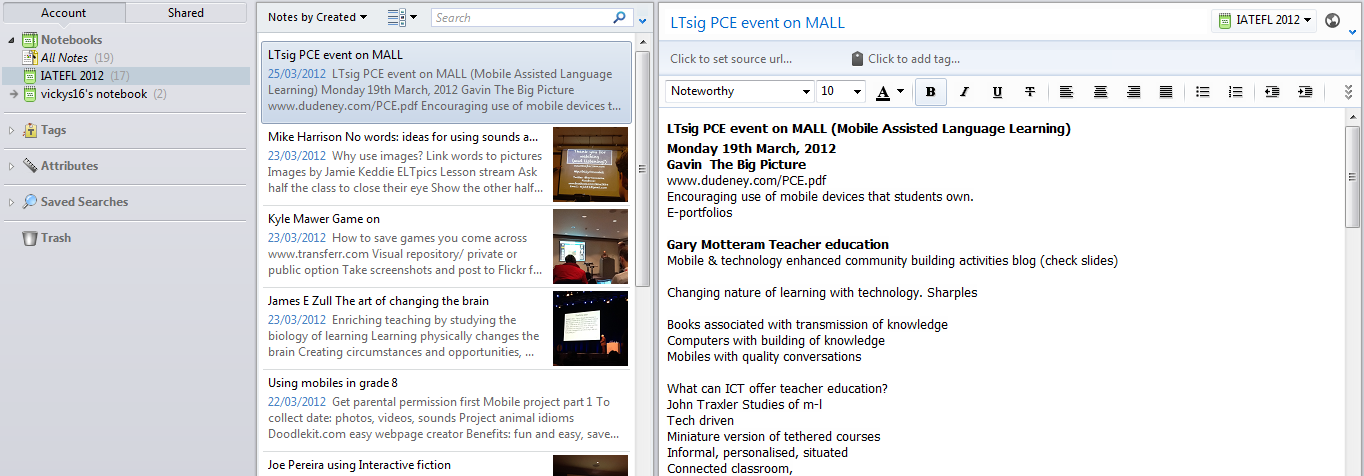Toggle italic formatting

(964, 91)
